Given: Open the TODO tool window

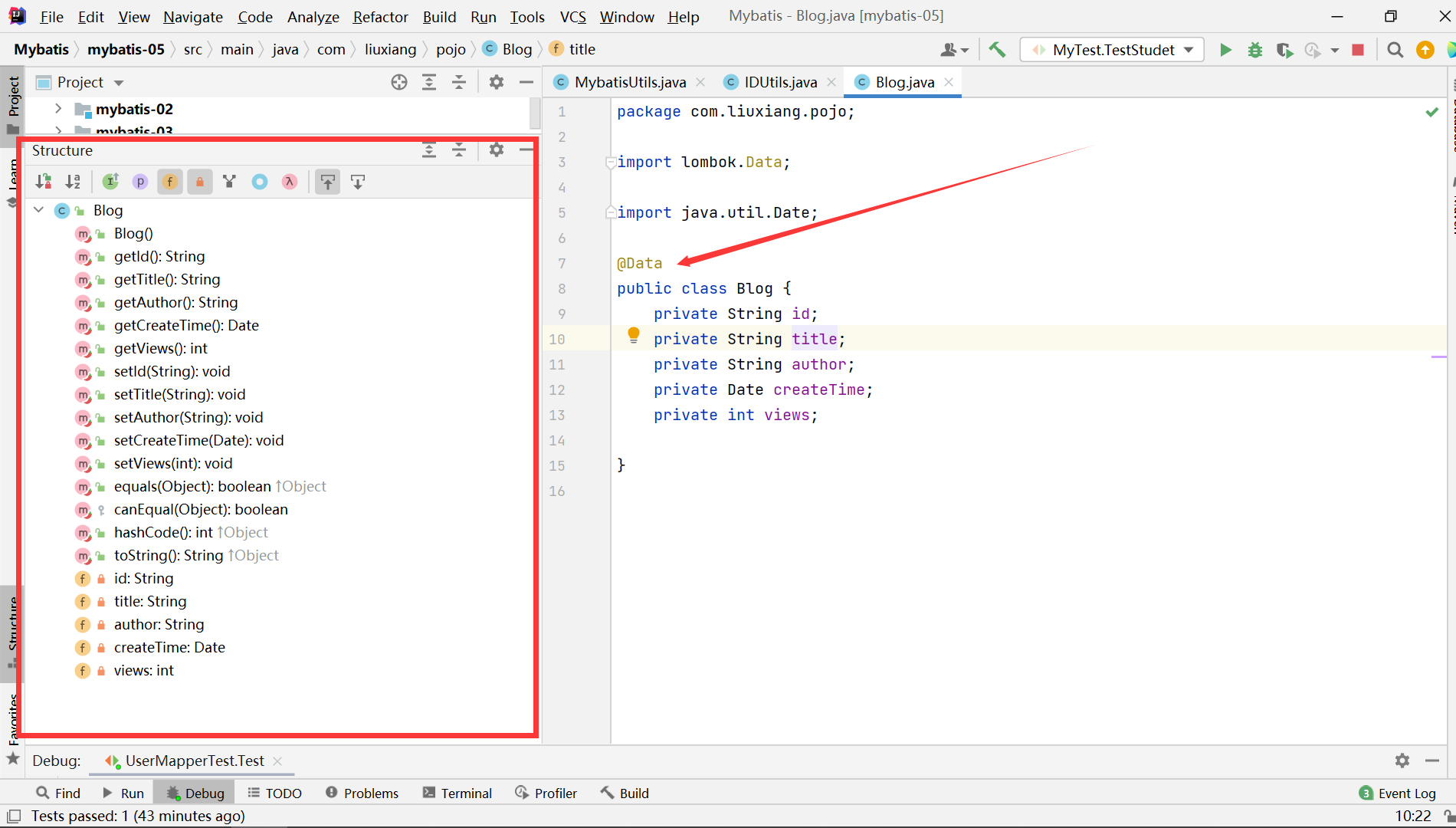Looking at the screenshot, I should click(274, 793).
